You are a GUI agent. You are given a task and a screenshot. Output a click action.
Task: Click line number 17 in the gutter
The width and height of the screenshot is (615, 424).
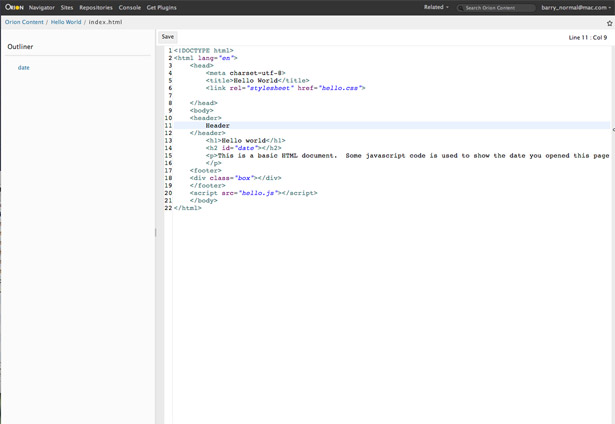[168, 170]
